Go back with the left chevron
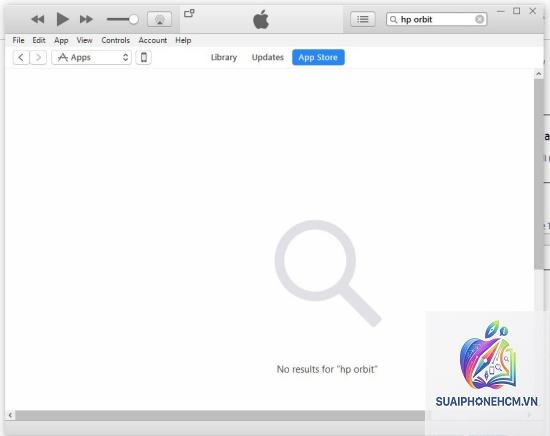The image size is (550, 436). (x=21, y=58)
